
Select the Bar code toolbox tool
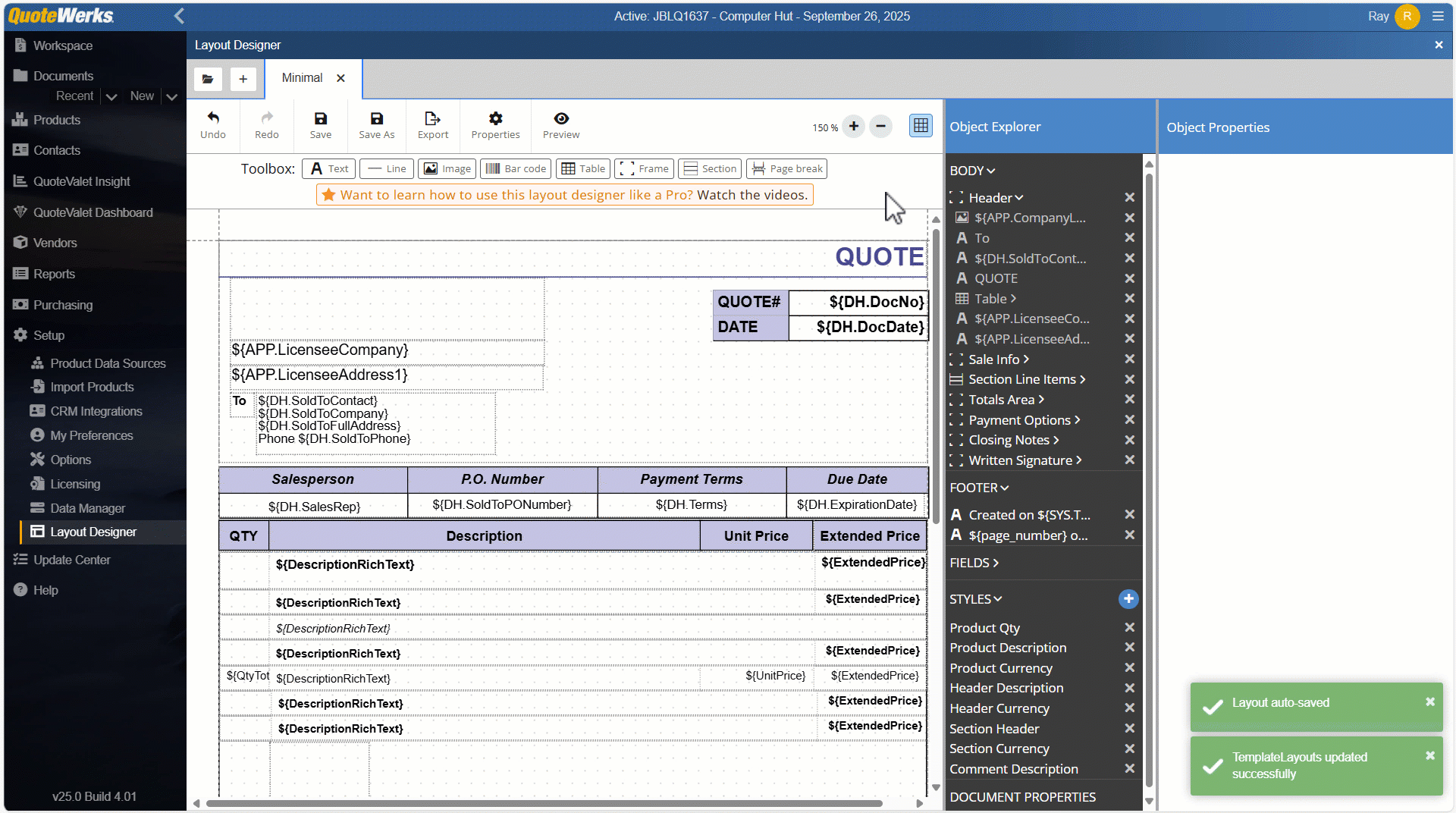(516, 168)
